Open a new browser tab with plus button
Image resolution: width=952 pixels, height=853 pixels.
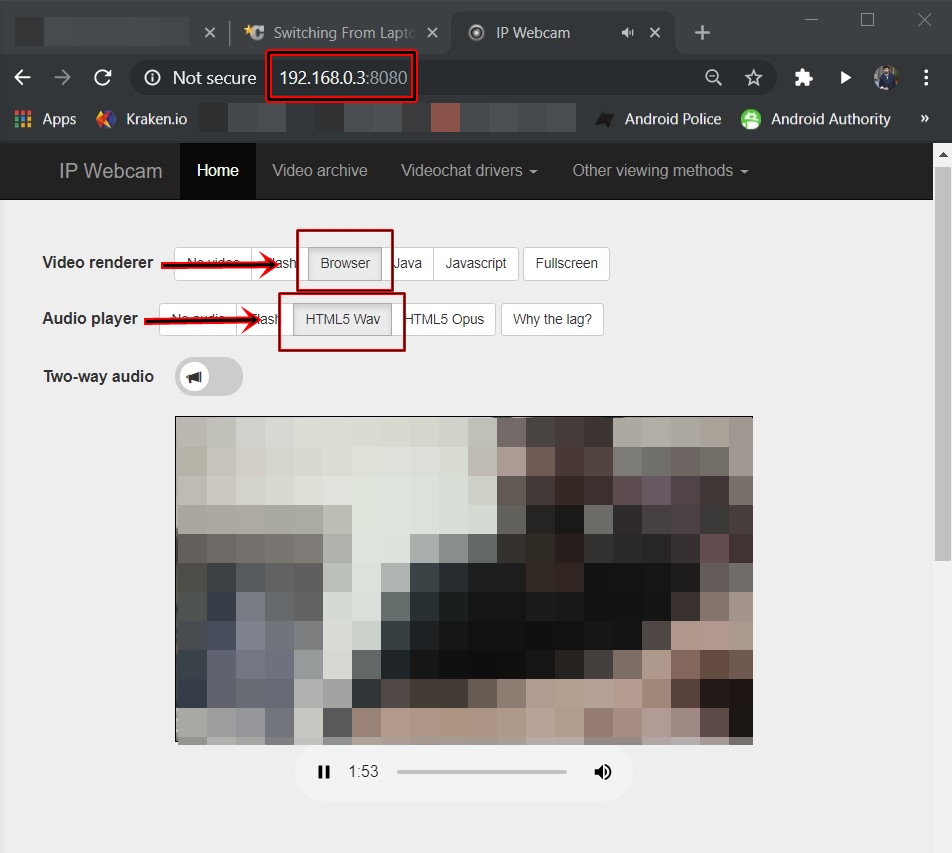(x=702, y=33)
